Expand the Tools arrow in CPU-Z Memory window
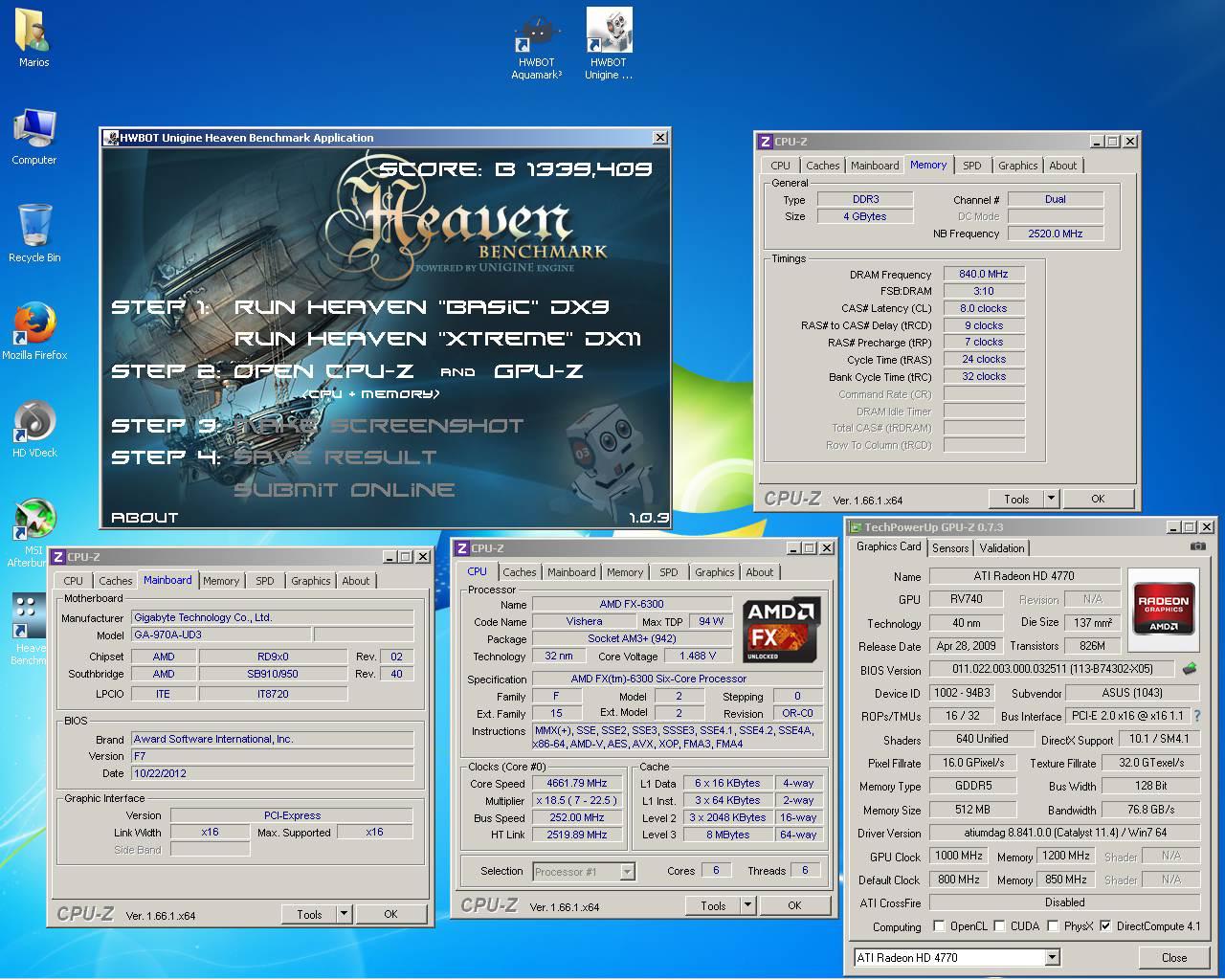 [x=1051, y=499]
